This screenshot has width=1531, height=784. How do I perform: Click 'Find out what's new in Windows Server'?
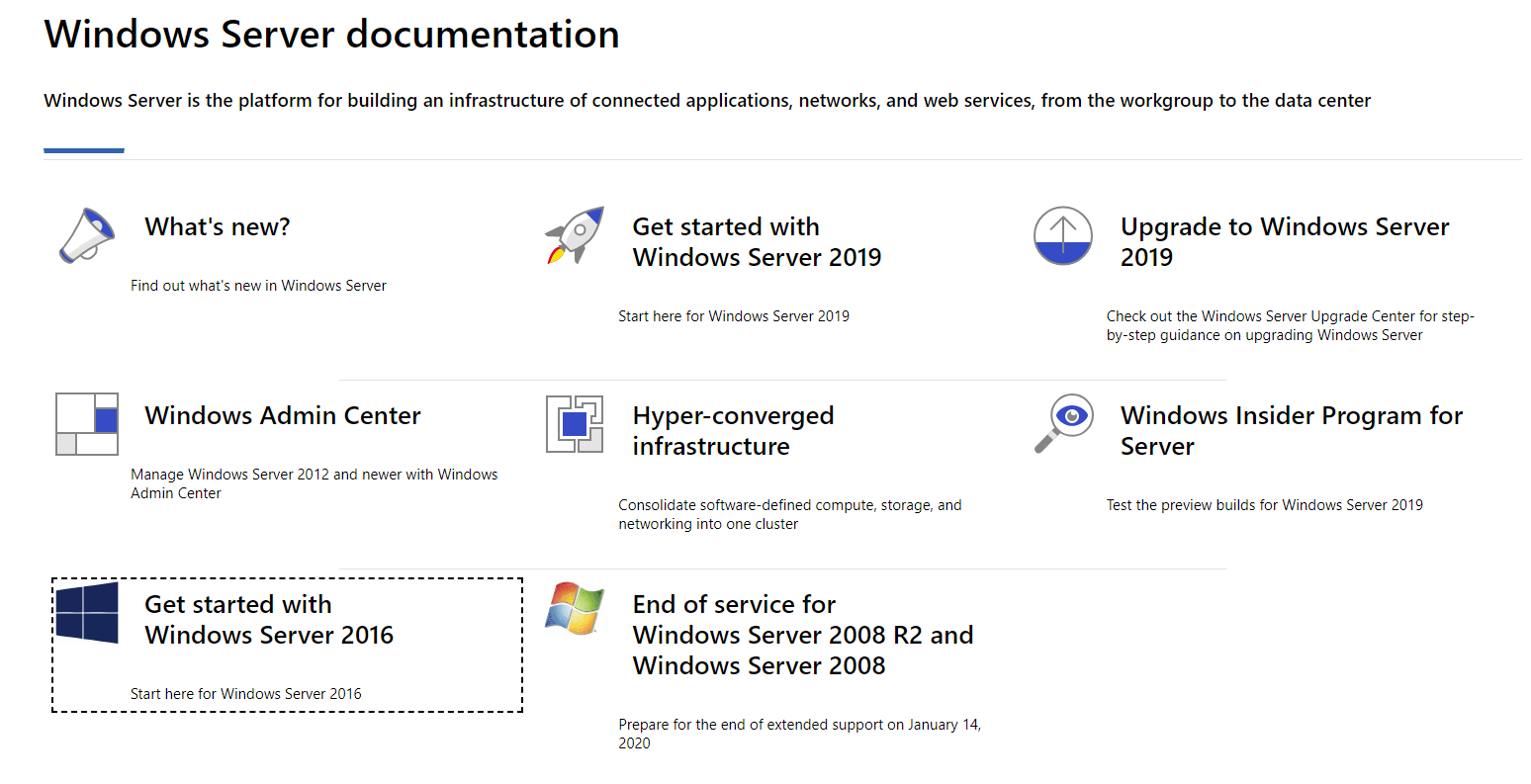pos(258,286)
